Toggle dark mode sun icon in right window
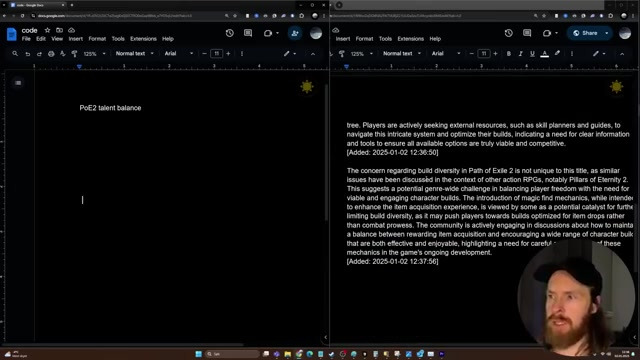Image resolution: width=640 pixels, height=360 pixels. [616, 87]
